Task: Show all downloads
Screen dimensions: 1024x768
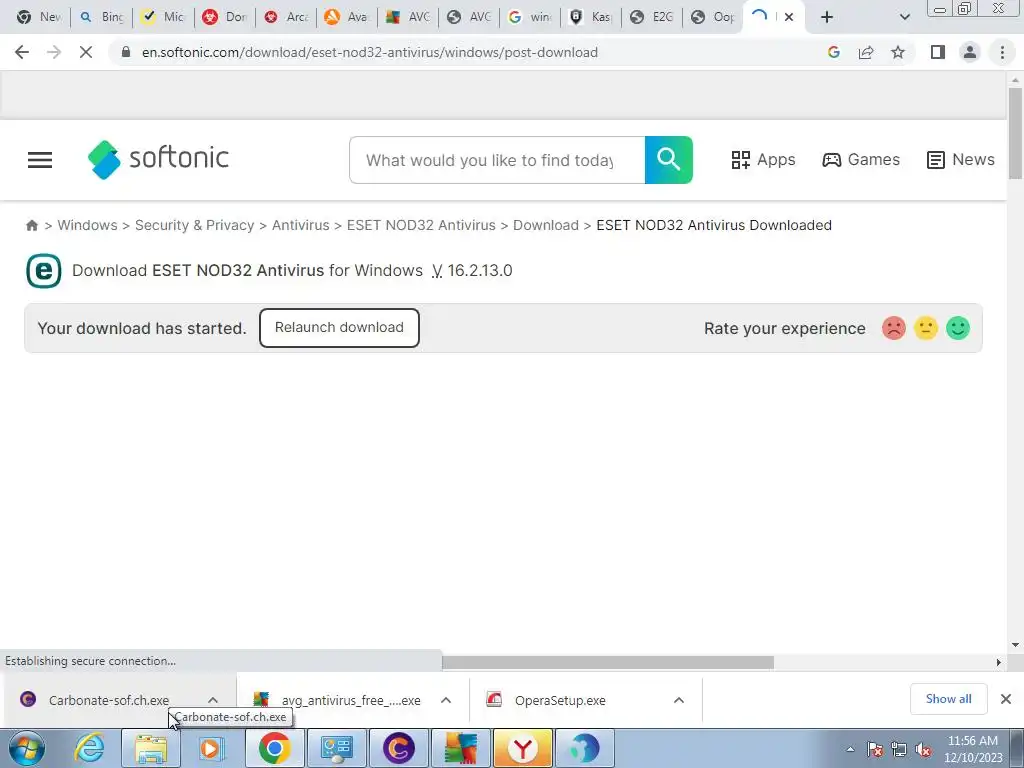Action: [948, 699]
